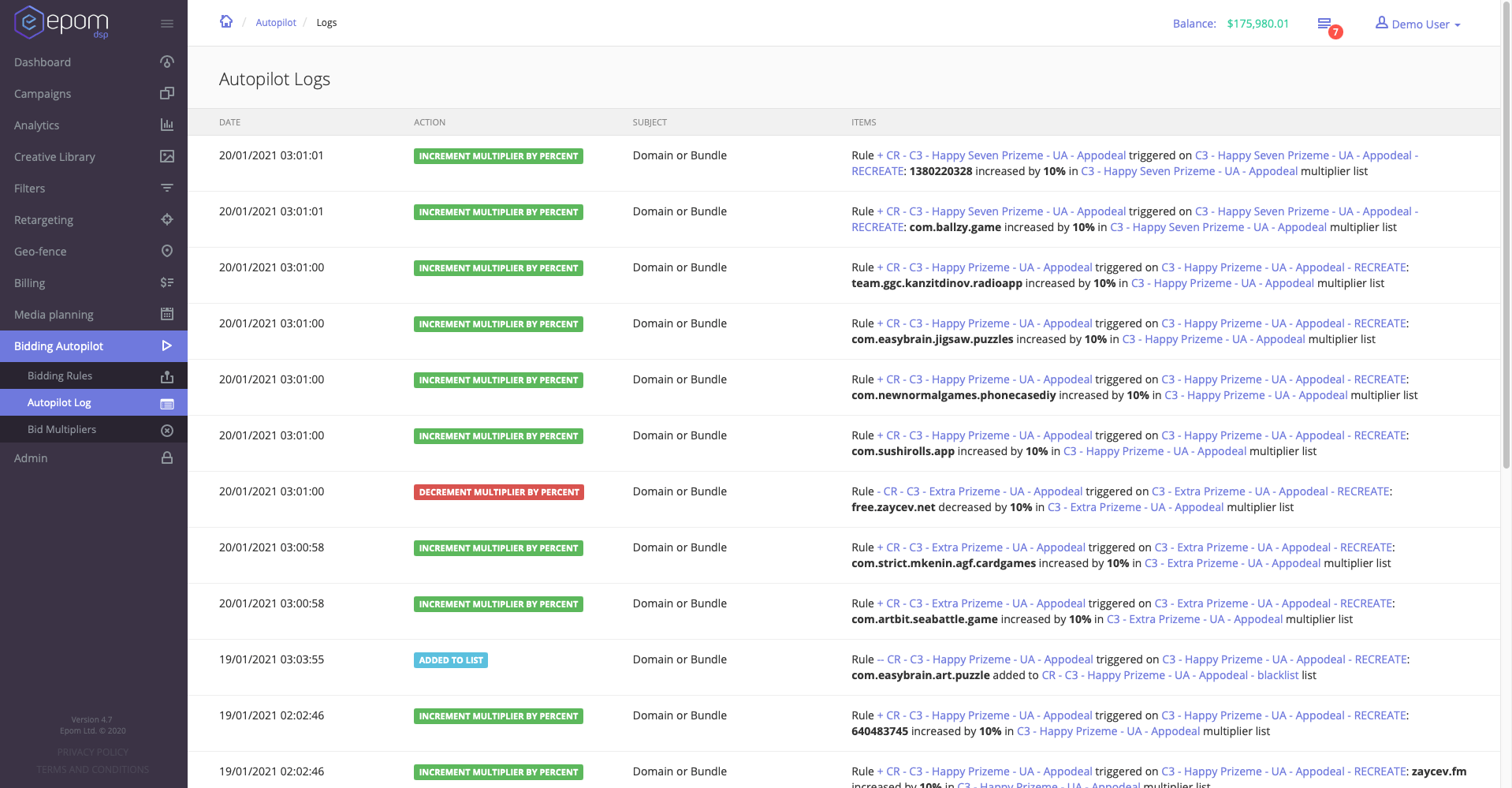
Task: Click bundle name com.easybrain.jigsaw.puzzles
Action: tap(933, 339)
